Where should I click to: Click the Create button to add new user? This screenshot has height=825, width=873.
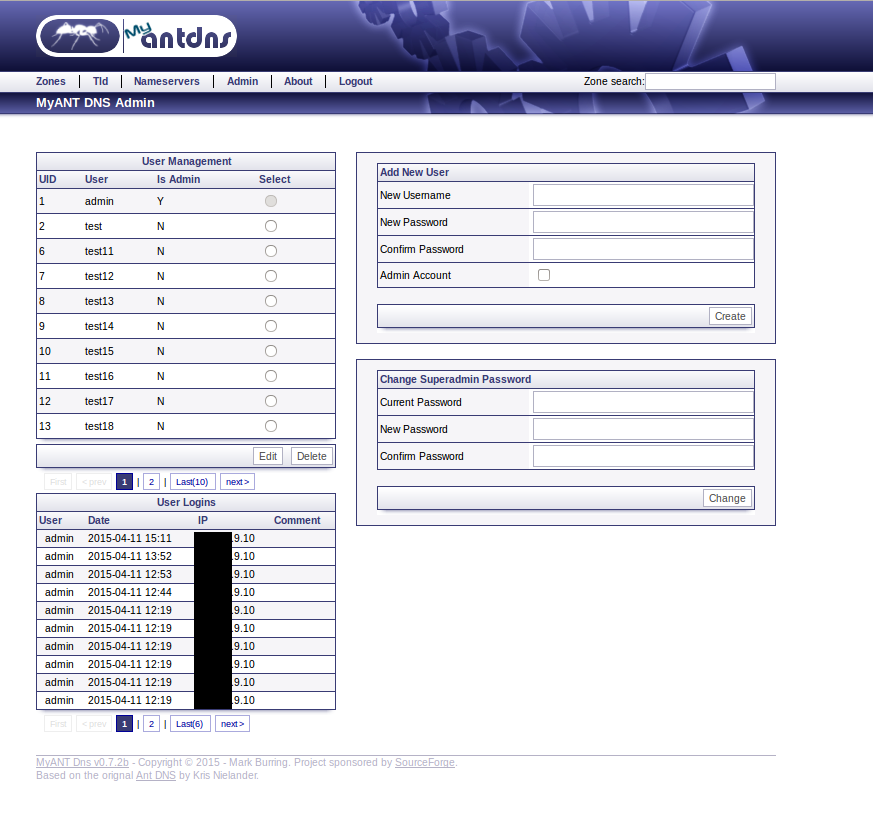(730, 315)
